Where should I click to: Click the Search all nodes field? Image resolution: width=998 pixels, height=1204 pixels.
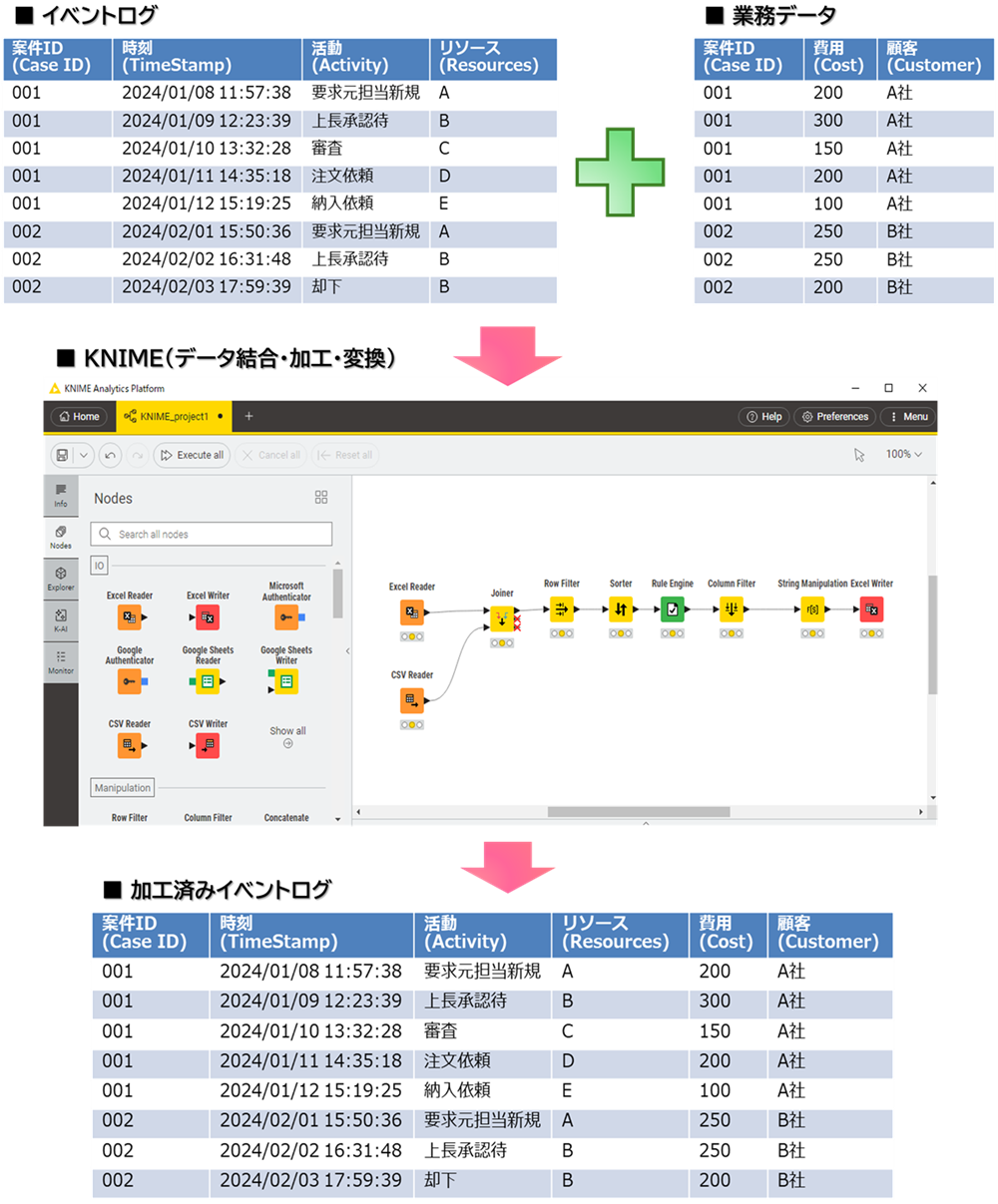pyautogui.click(x=212, y=535)
